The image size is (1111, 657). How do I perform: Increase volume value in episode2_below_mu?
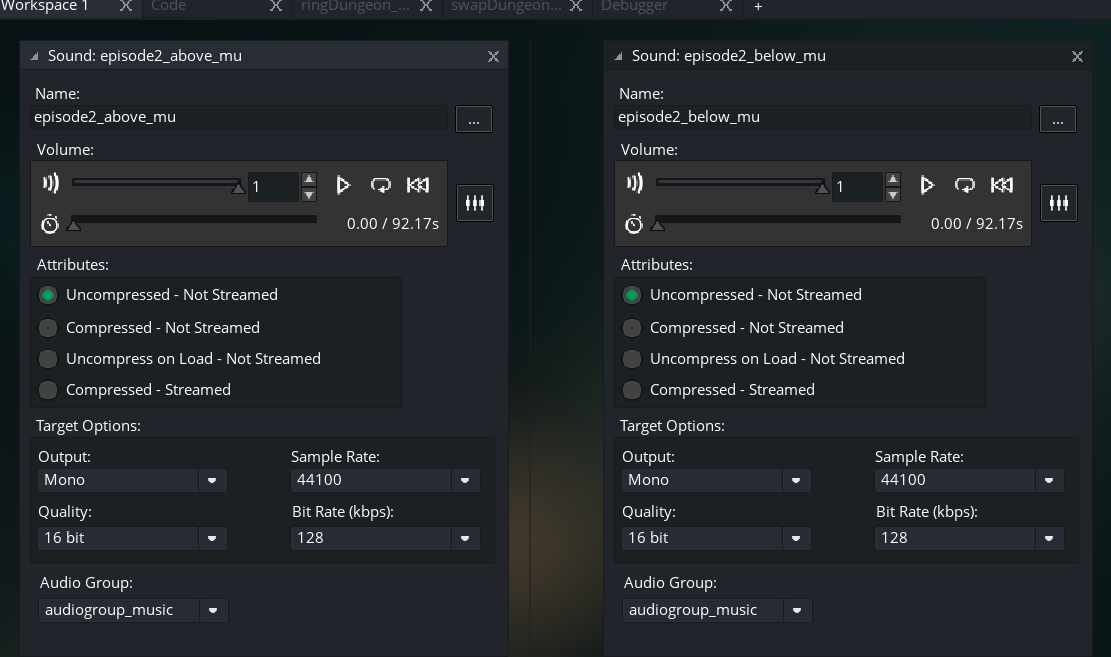(893, 179)
